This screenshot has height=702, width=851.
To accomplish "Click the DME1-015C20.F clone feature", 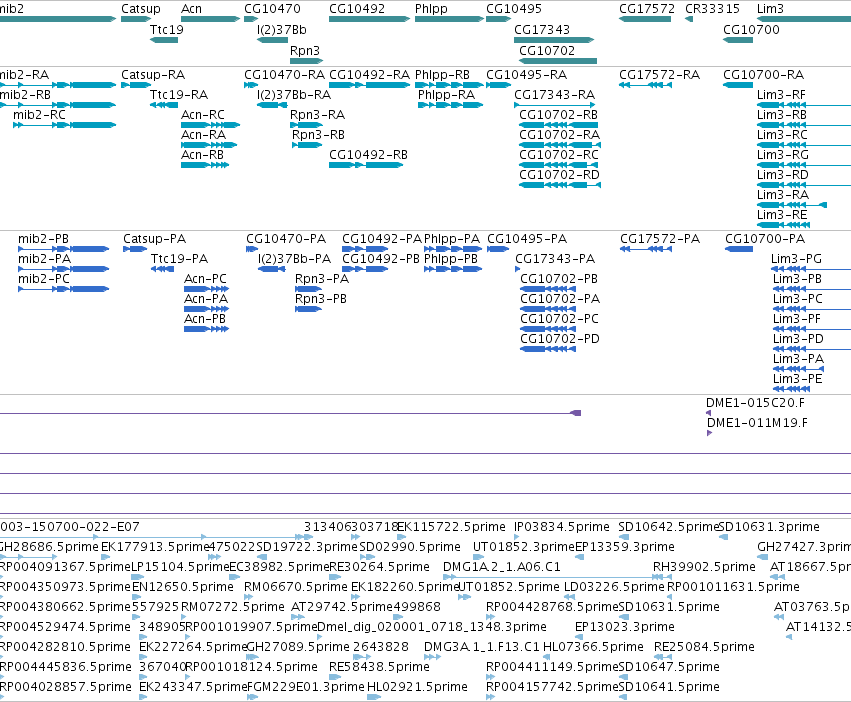I will point(708,413).
